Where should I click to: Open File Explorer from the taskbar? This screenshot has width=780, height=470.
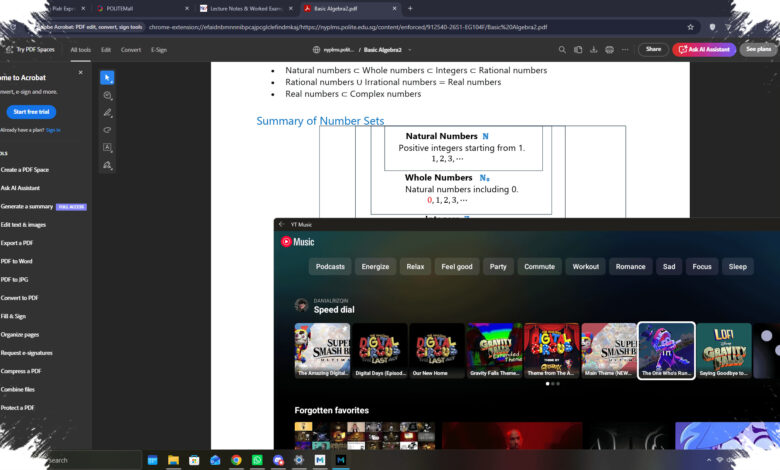pyautogui.click(x=173, y=460)
